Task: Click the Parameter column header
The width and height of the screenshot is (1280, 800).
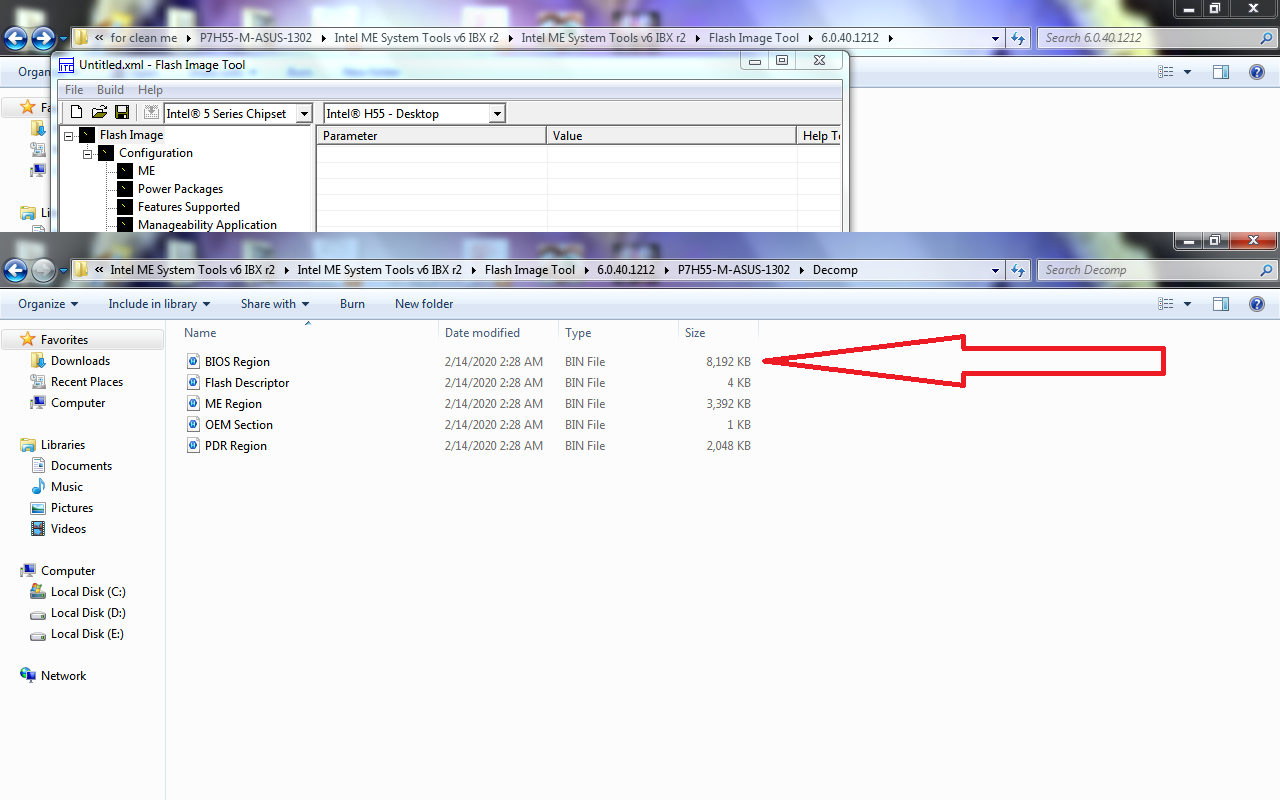Action: tap(432, 135)
